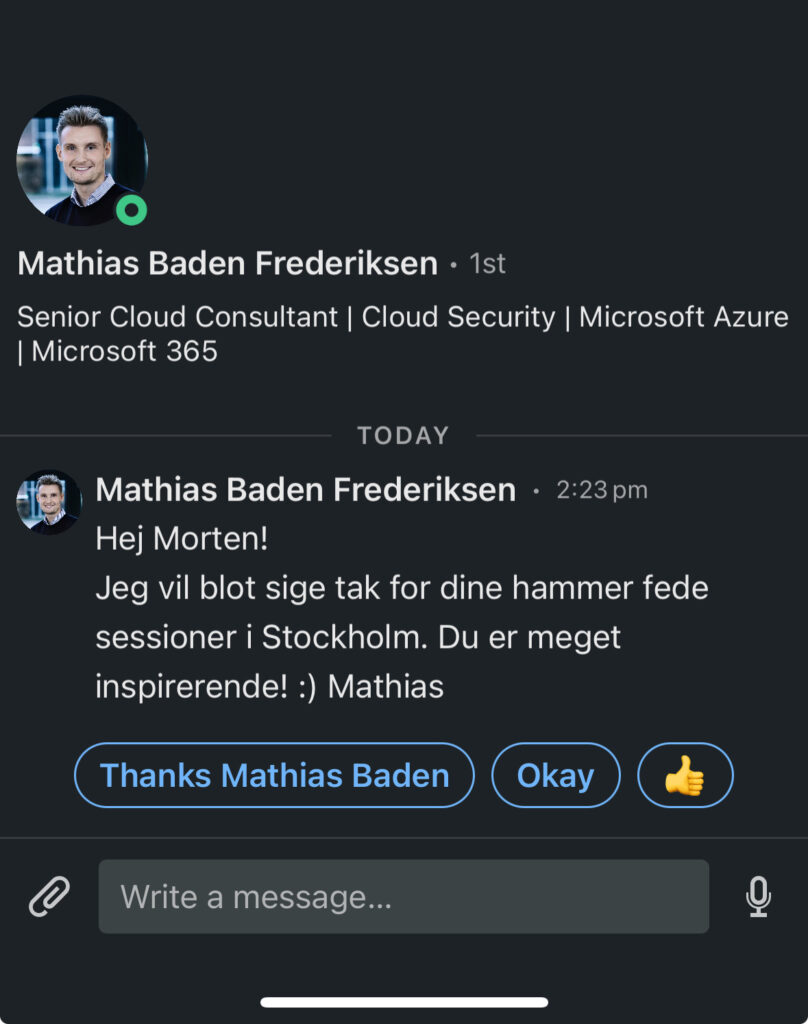Screen dimensions: 808x1024
Task: Tap the green online status indicator
Action: (131, 210)
